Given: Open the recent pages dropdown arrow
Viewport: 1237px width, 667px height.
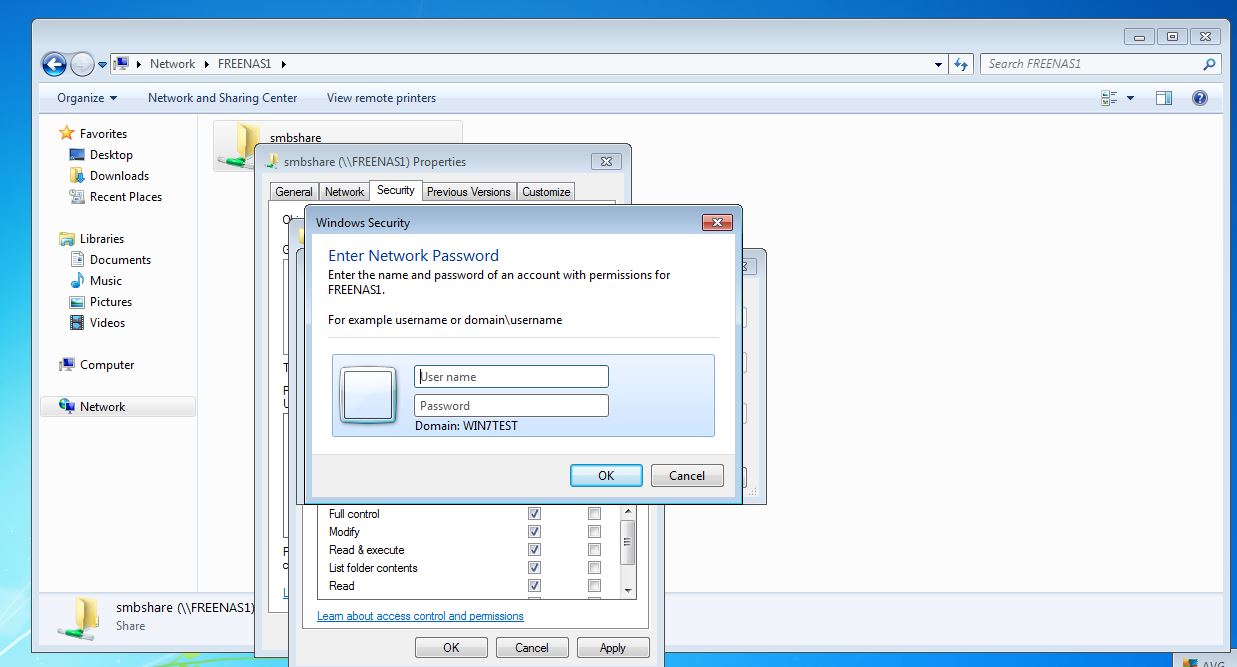Looking at the screenshot, I should 102,65.
